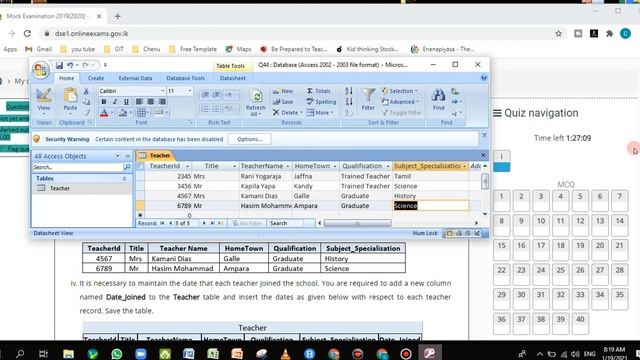The image size is (640, 360).
Task: Apply the red font color
Action: tap(104, 113)
